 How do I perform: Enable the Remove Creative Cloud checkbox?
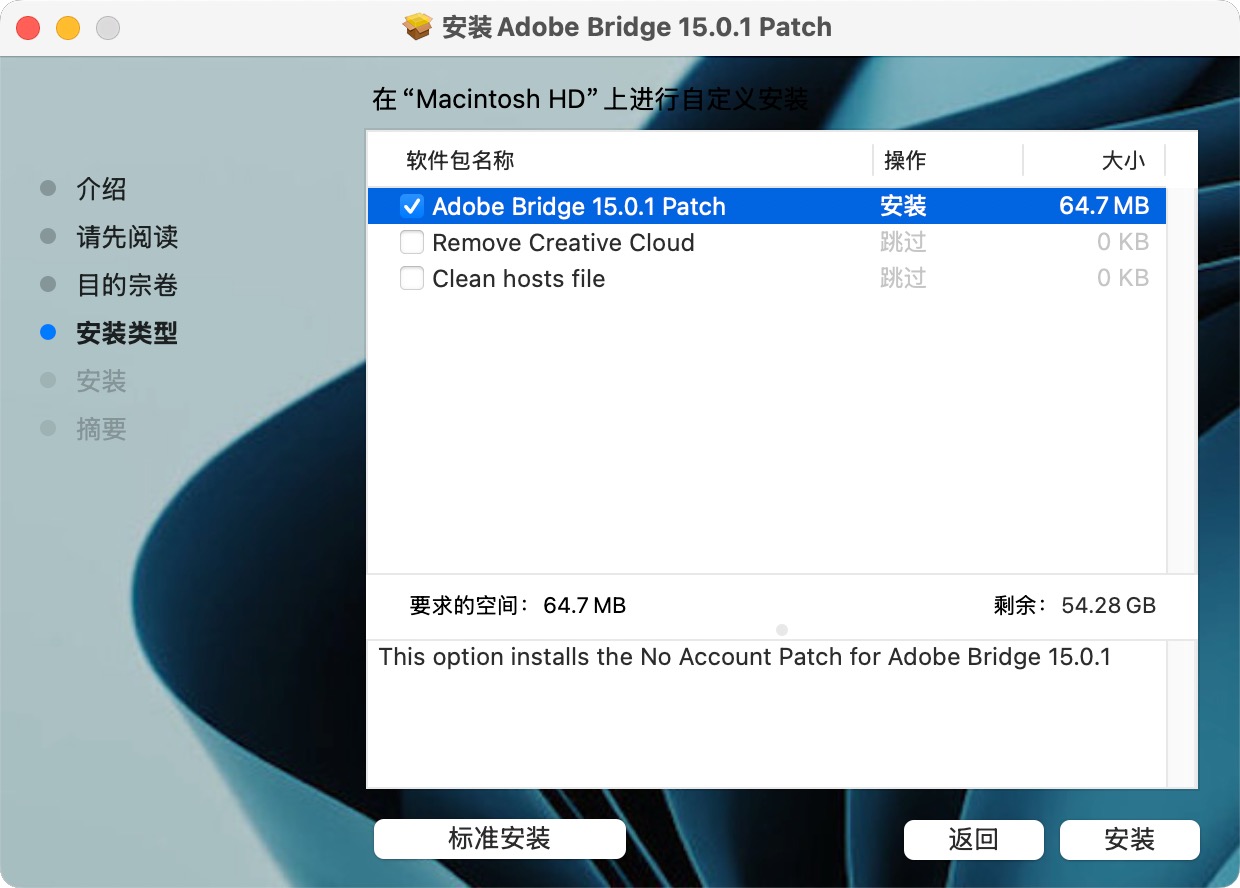coord(411,242)
